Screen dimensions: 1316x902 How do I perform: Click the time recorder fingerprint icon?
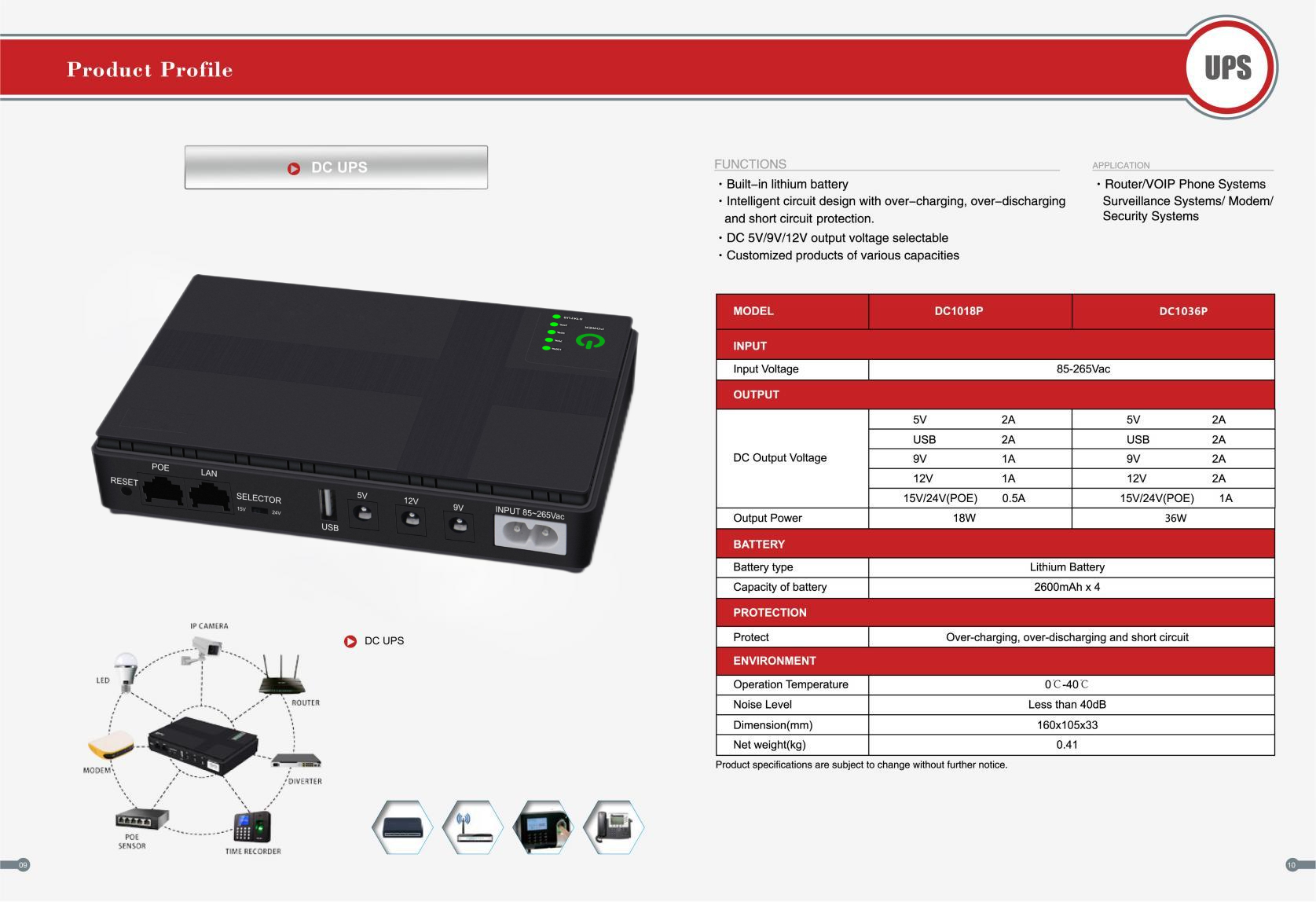click(x=252, y=827)
